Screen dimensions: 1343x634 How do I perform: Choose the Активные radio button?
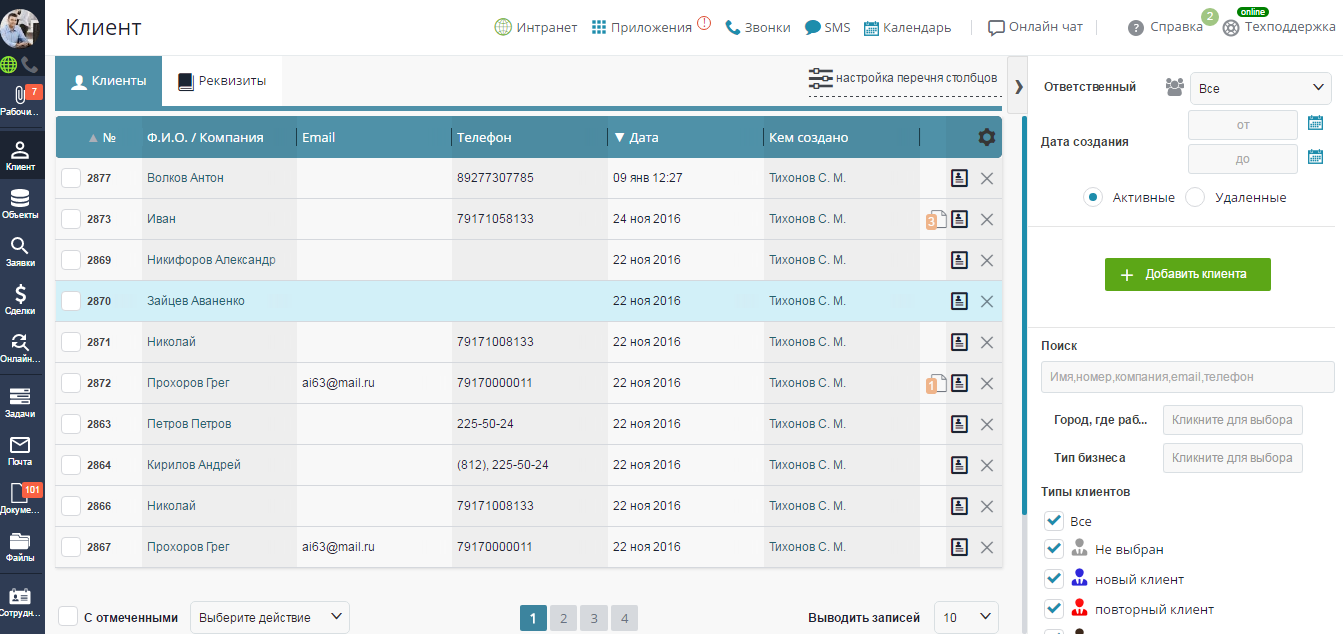(x=1093, y=197)
